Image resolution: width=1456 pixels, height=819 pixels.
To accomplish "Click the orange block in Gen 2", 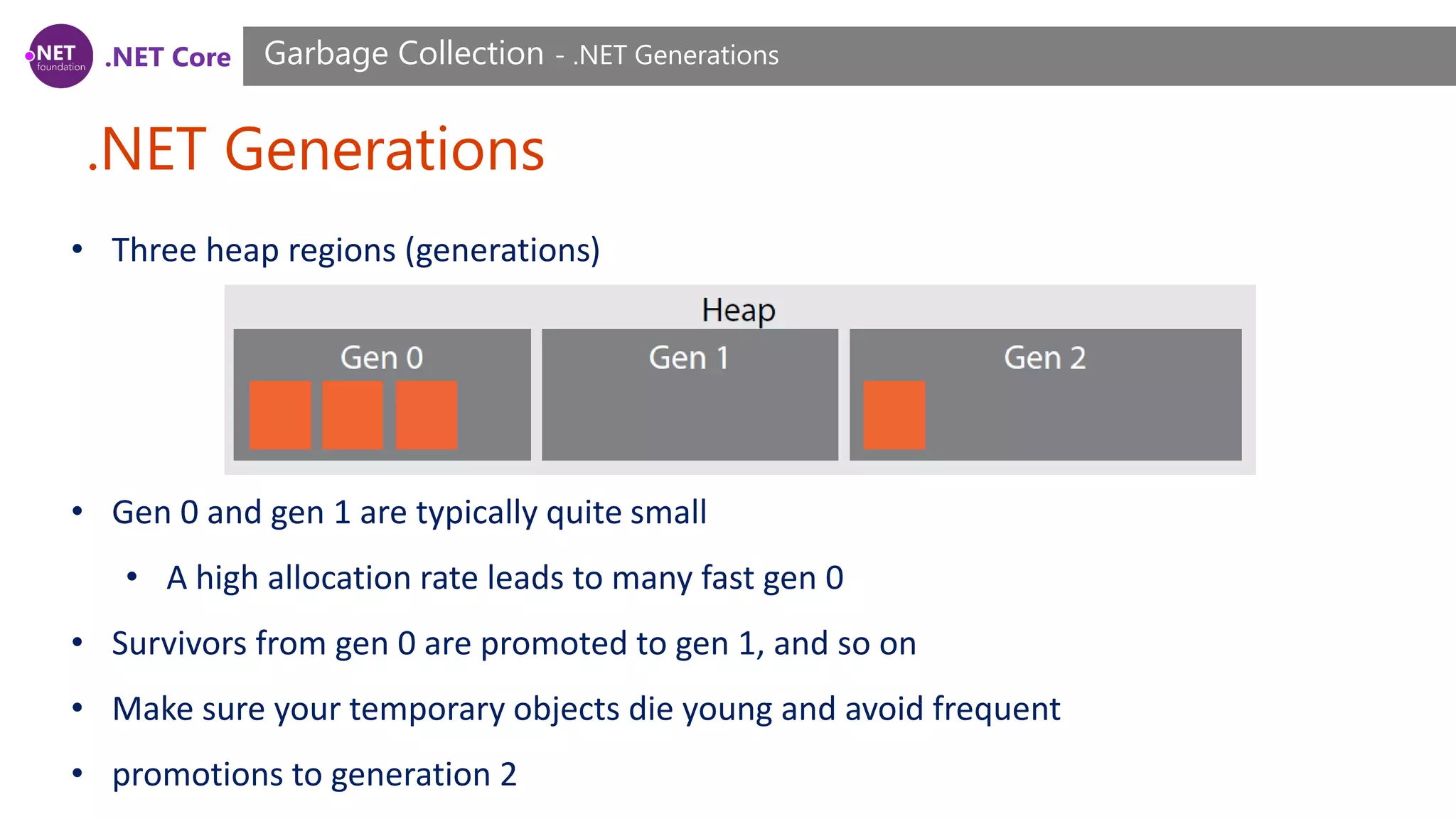I will [894, 415].
